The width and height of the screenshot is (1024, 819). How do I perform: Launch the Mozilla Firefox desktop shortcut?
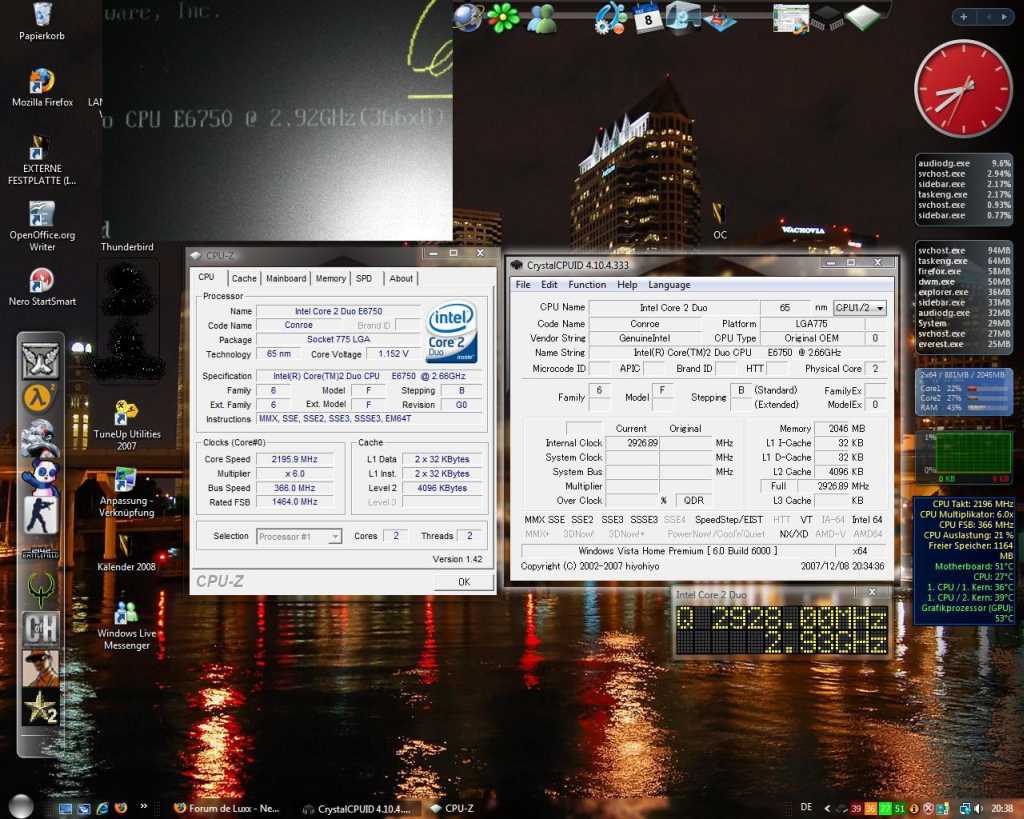point(42,88)
